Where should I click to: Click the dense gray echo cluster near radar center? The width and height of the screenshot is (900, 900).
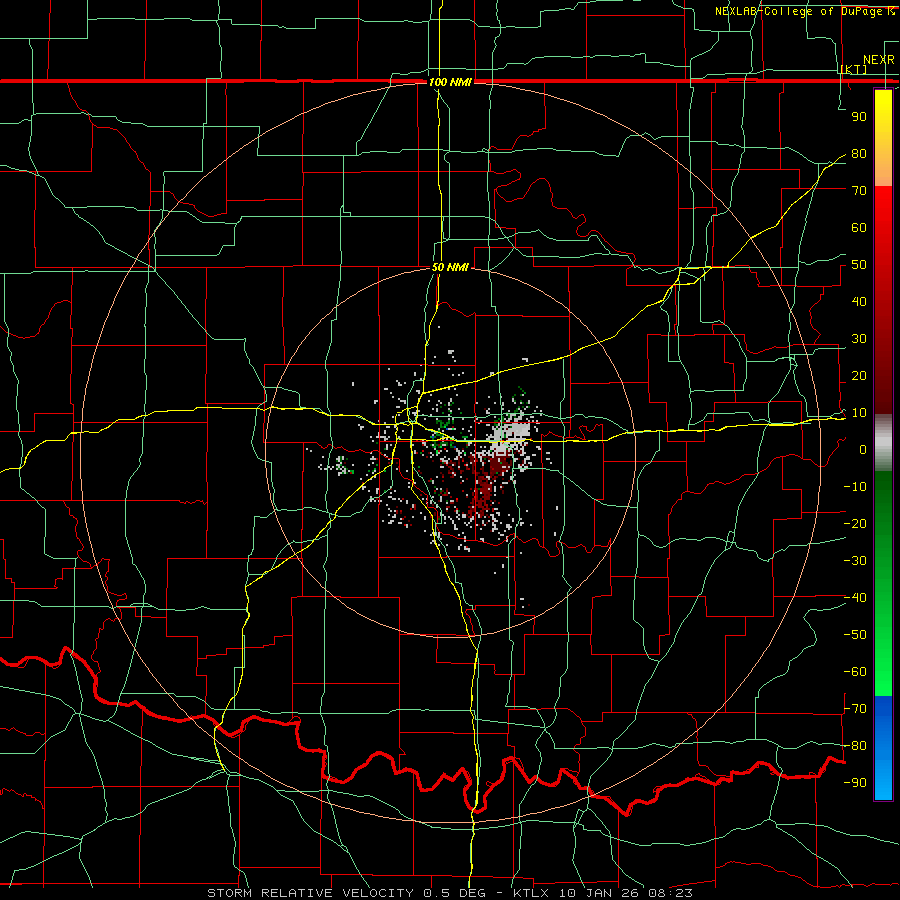pos(511,435)
